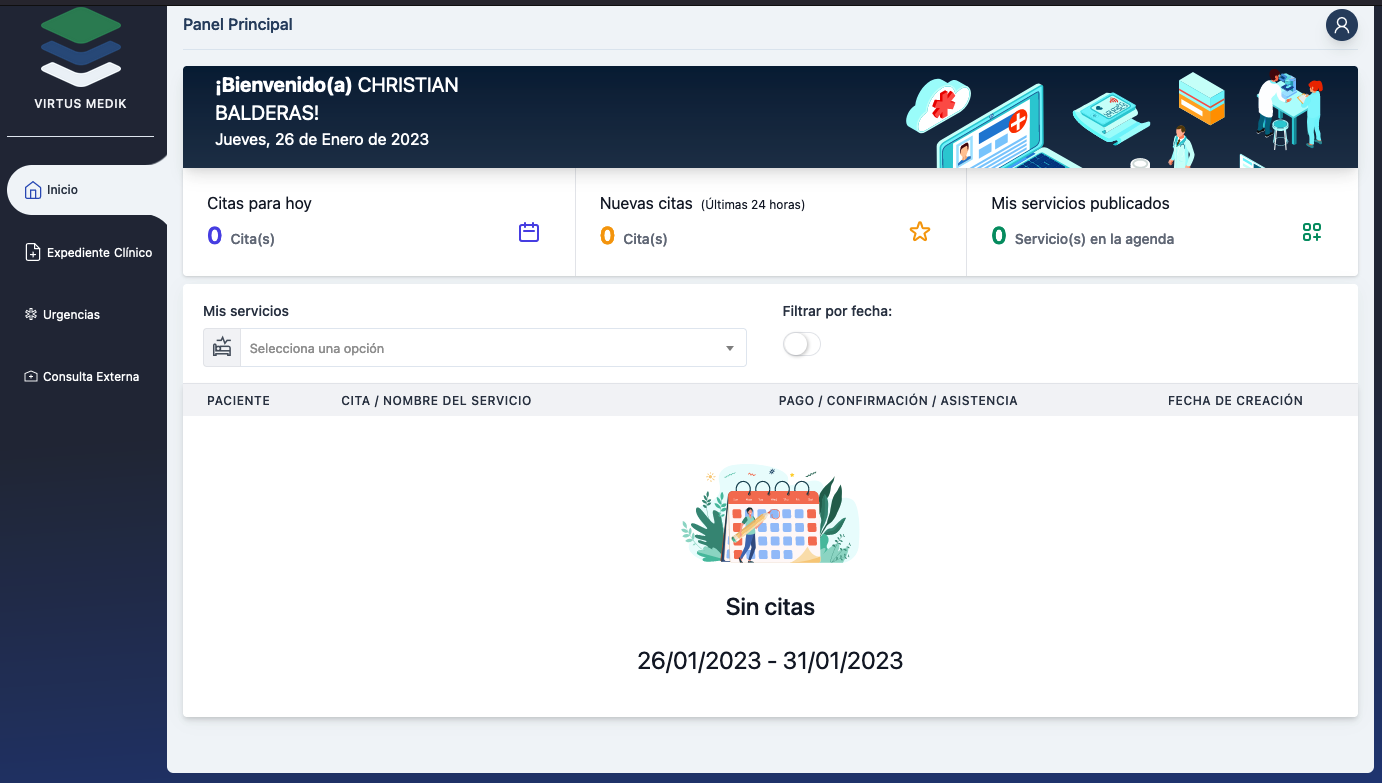Expand the Mis servicios dropdown arrow
This screenshot has height=783, width=1382.
(729, 349)
